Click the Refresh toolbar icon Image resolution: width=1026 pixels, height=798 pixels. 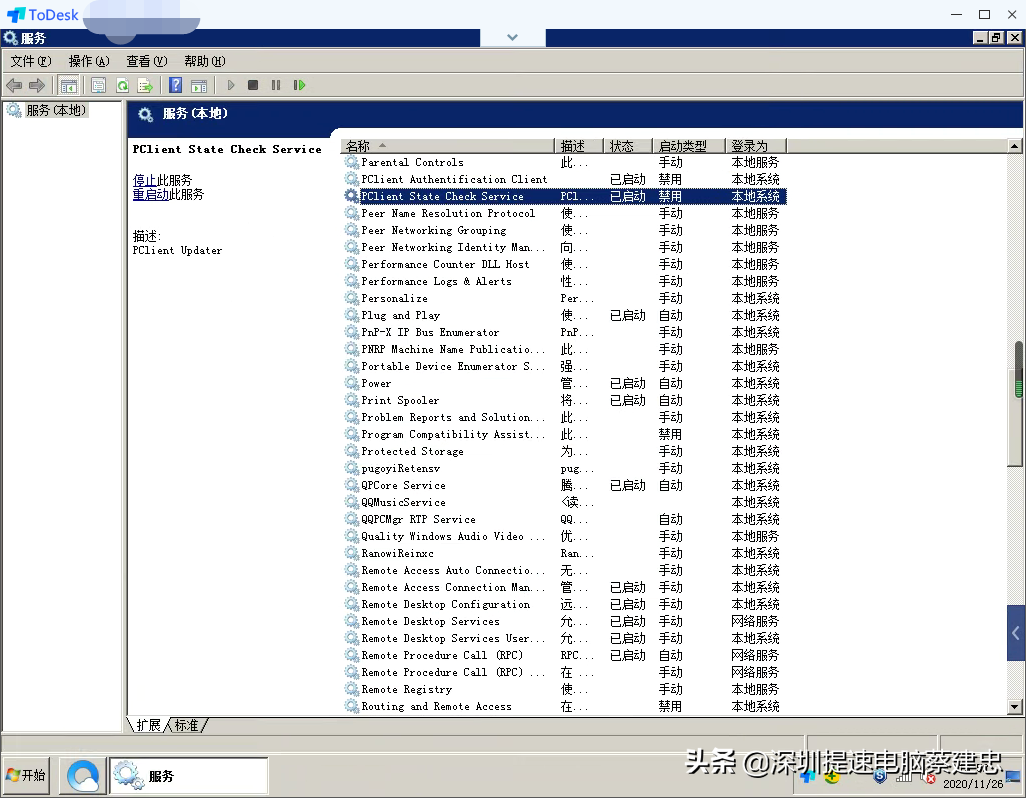coord(122,86)
